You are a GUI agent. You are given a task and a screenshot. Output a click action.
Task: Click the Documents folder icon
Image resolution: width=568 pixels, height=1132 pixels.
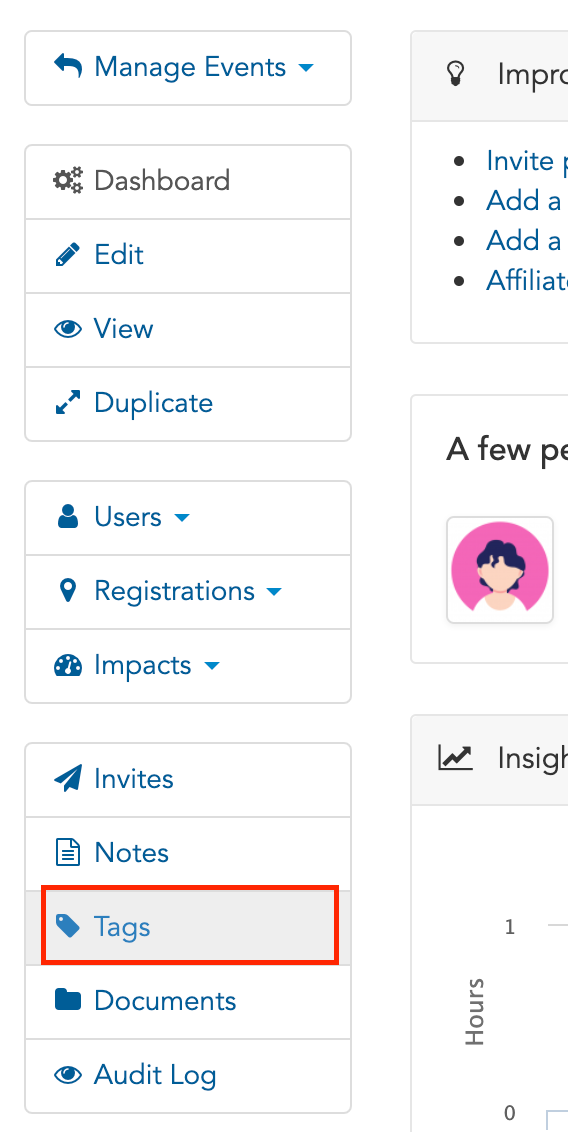pyautogui.click(x=68, y=1001)
